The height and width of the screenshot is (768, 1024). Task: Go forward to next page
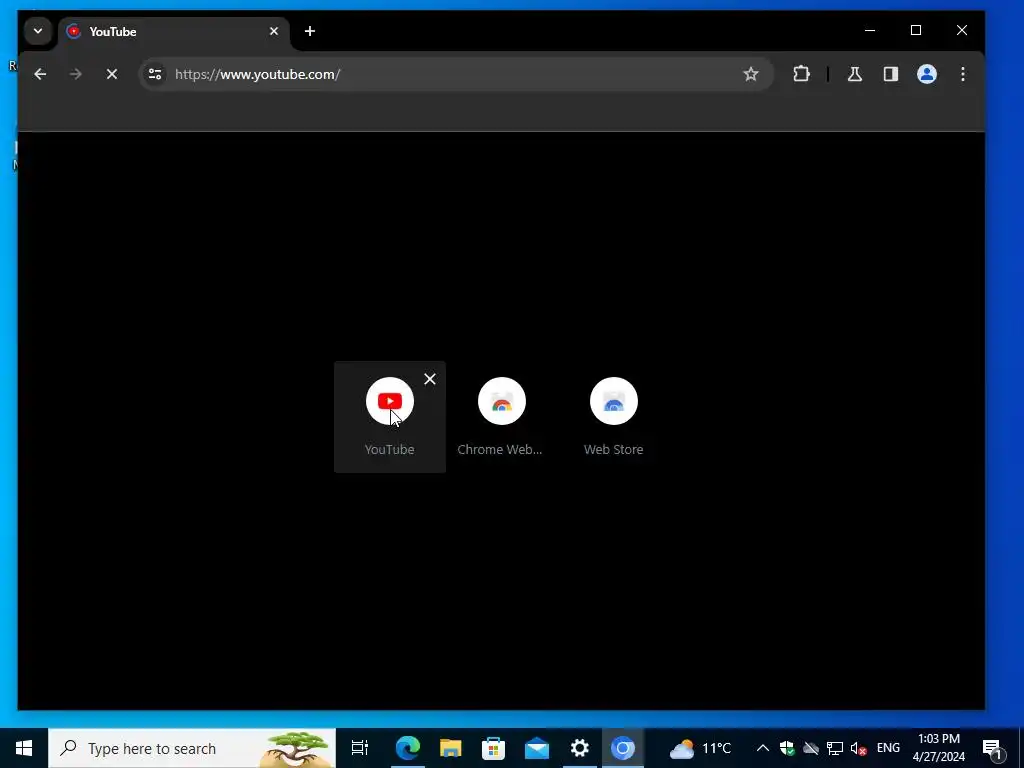tap(76, 74)
